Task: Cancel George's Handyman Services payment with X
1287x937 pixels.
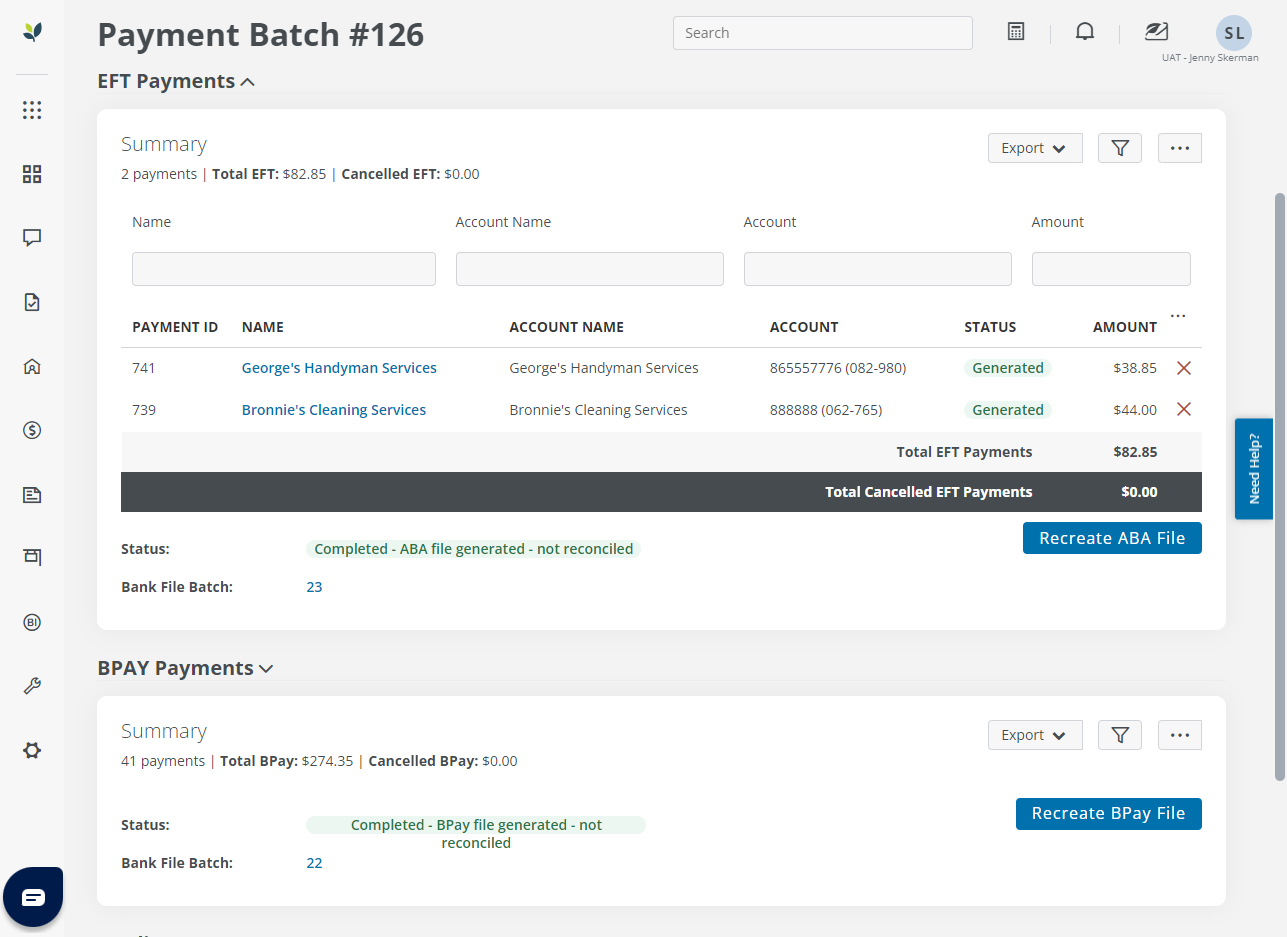Action: [x=1184, y=368]
